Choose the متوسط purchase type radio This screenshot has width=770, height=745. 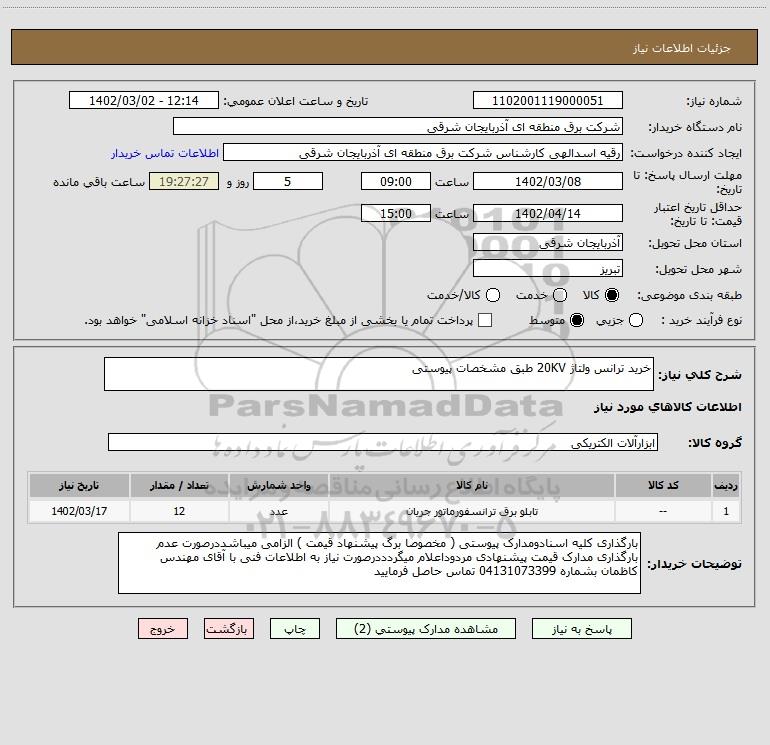577,320
